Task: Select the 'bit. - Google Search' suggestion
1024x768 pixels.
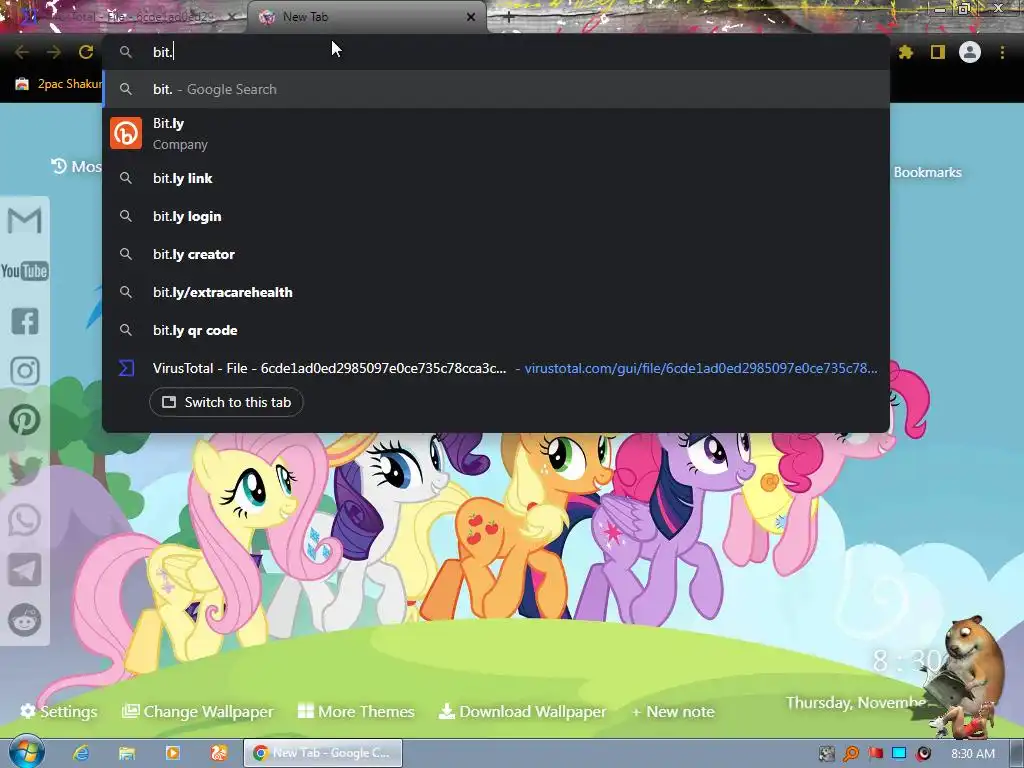Action: click(496, 89)
